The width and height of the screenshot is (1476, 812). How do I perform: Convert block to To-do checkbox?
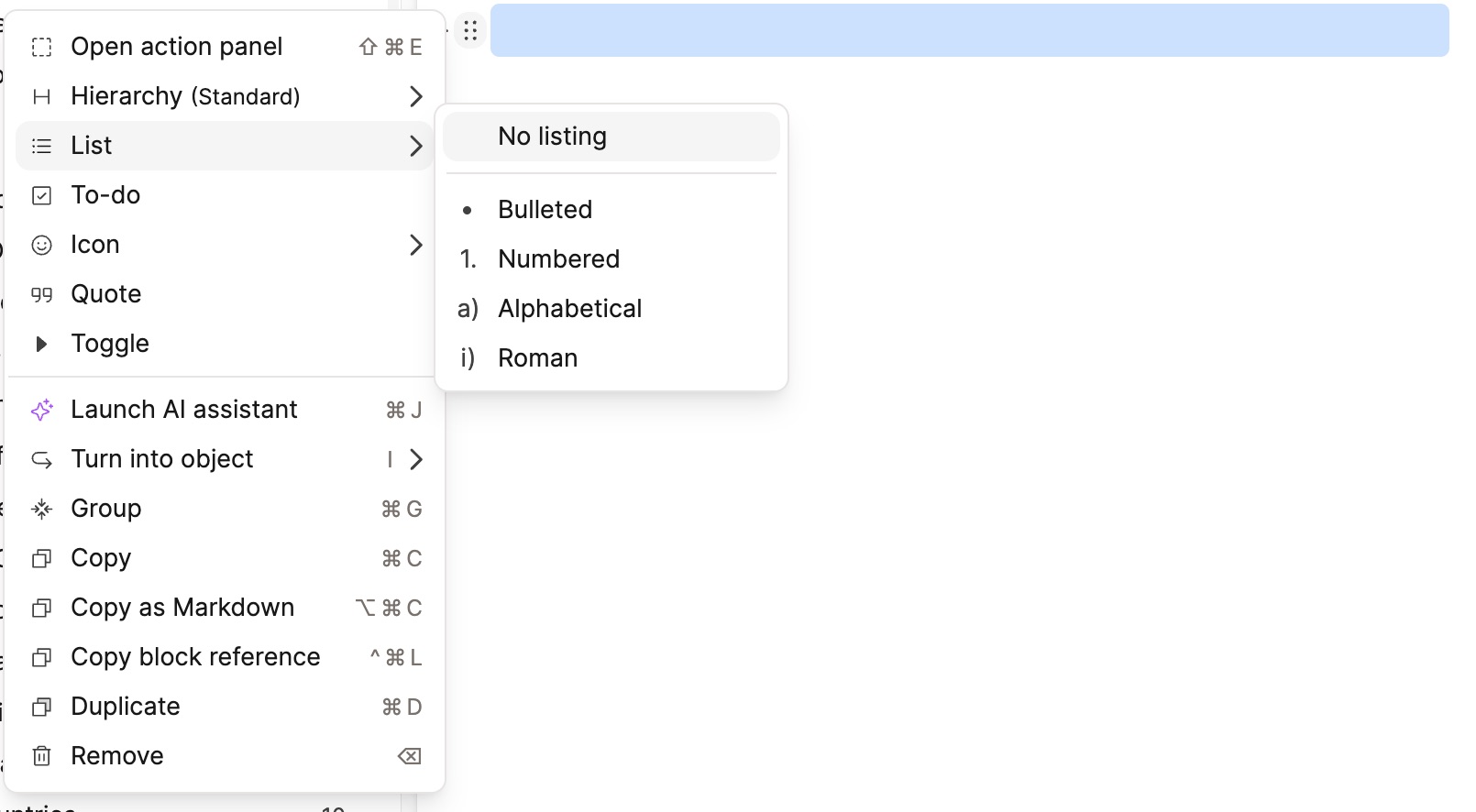pos(105,195)
